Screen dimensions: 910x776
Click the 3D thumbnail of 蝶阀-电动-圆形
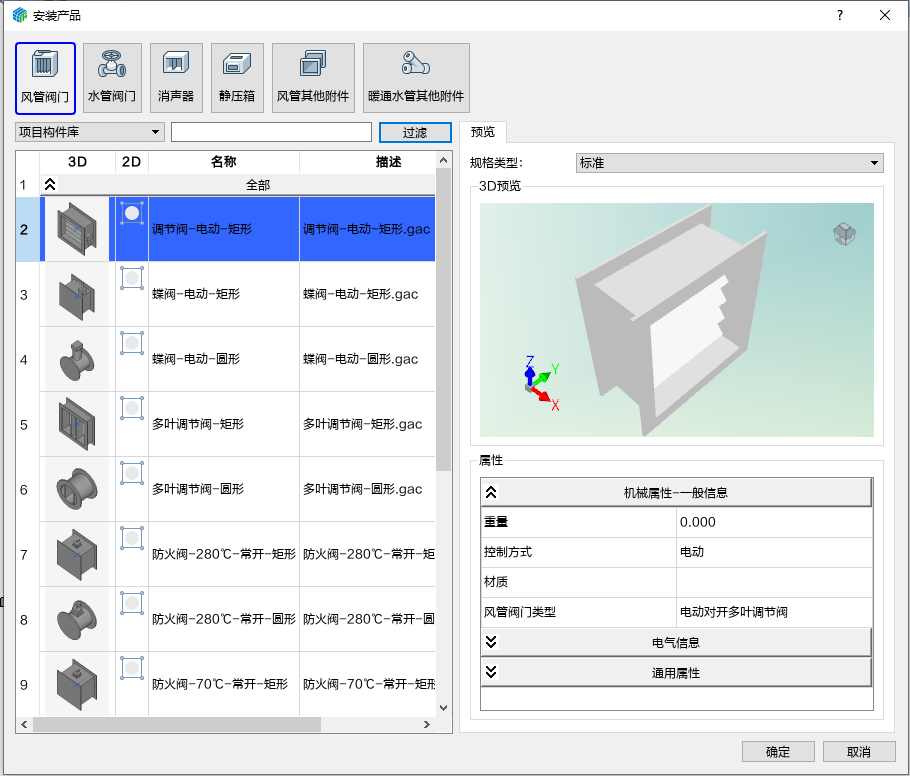(x=77, y=359)
